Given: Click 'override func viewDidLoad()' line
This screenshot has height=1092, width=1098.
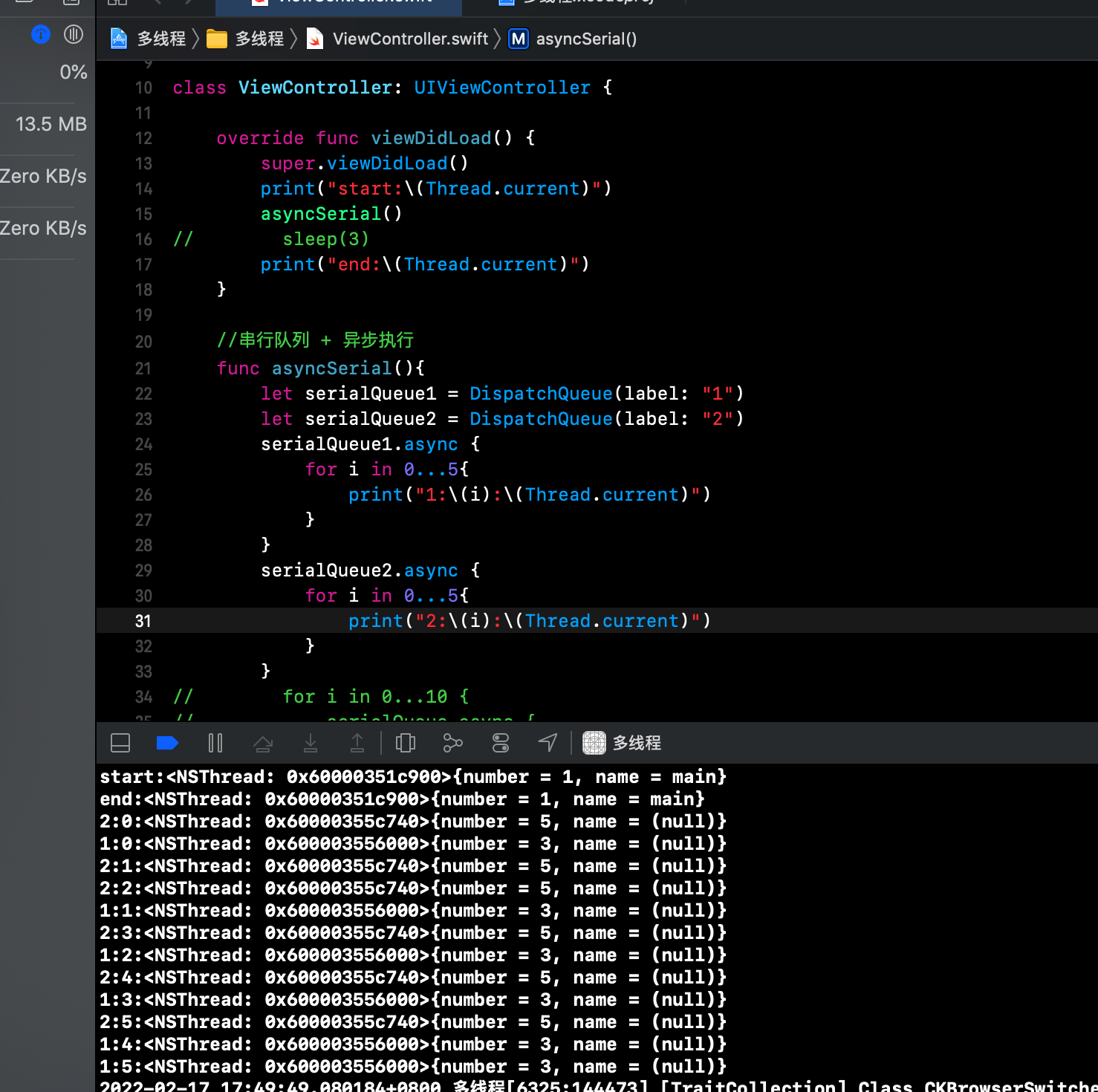Looking at the screenshot, I should [376, 138].
